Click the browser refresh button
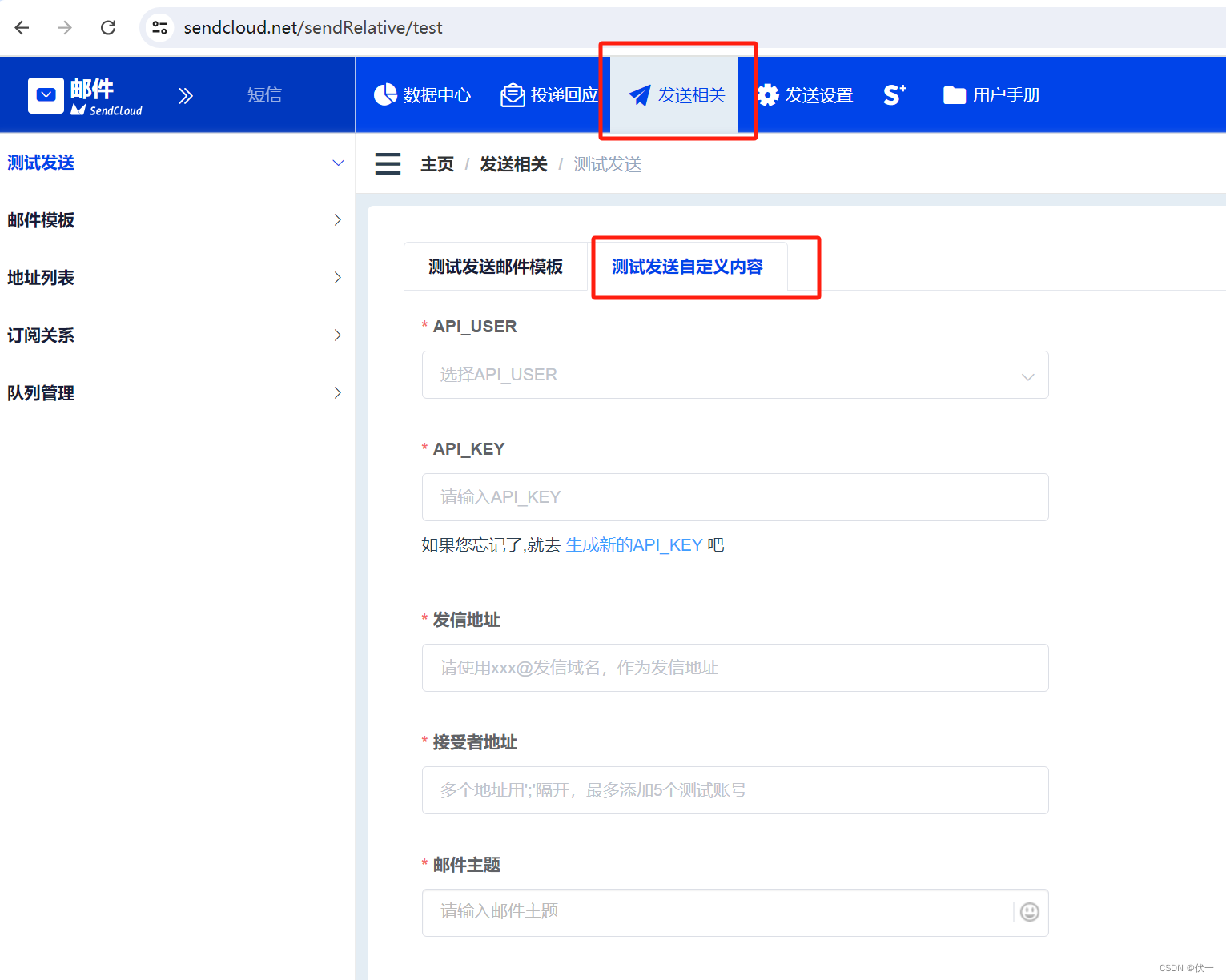Screen dimensions: 1226x980 (107, 26)
